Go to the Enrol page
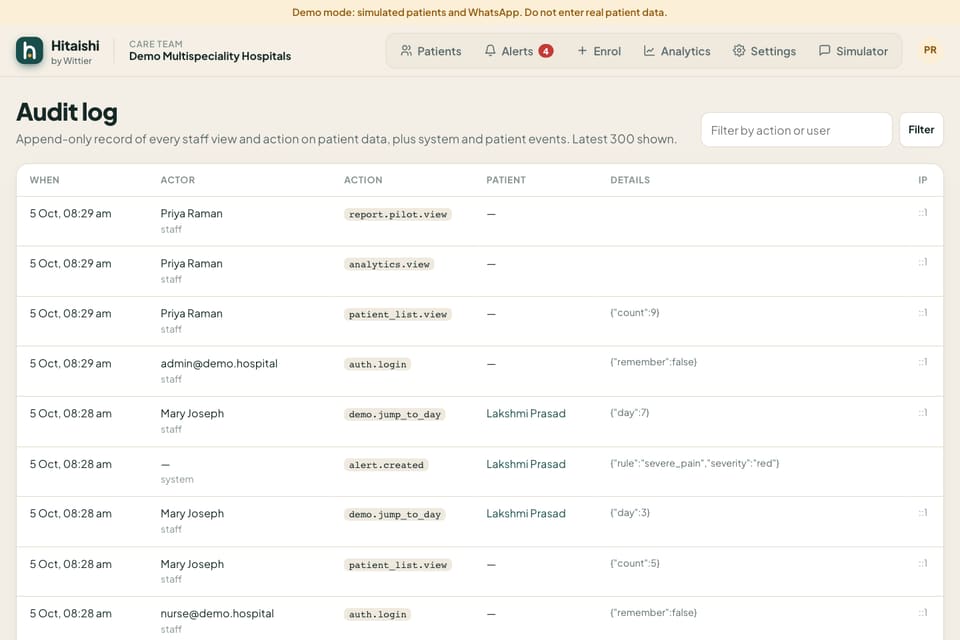Viewport: 960px width, 640px height. 599,51
